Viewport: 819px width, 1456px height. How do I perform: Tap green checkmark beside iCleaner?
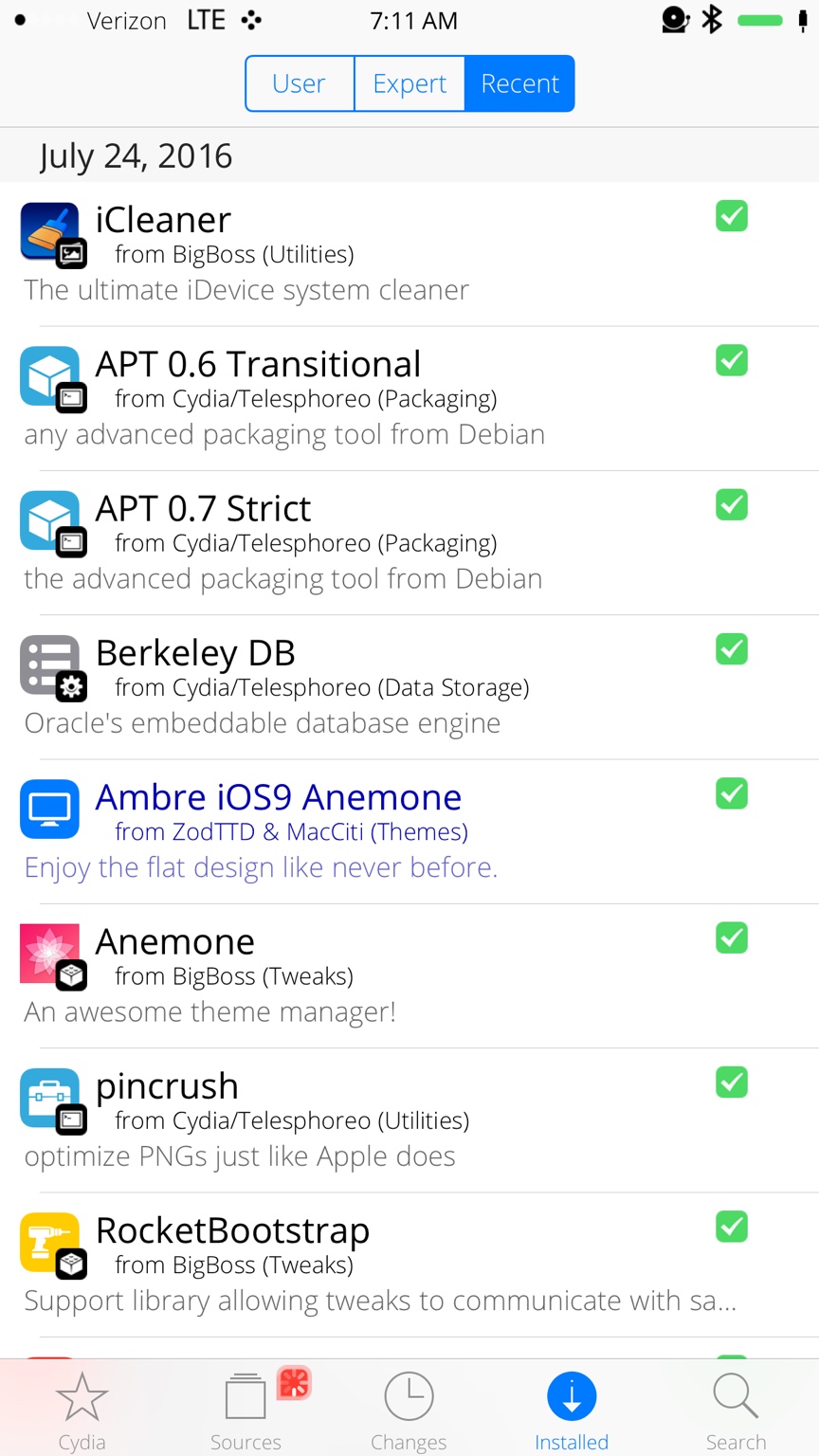coord(732,216)
